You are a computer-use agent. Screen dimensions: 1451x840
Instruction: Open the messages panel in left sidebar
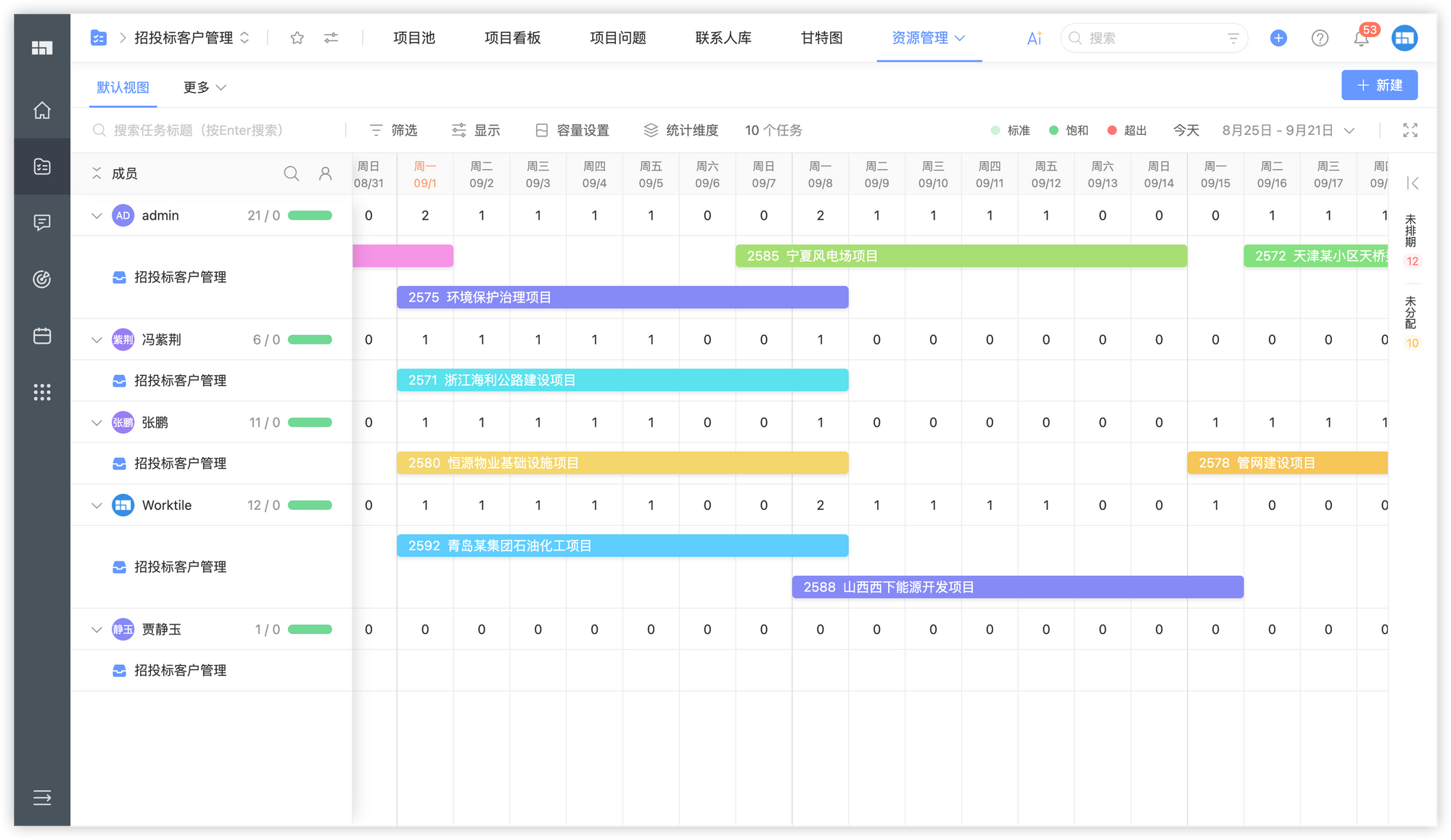click(41, 222)
